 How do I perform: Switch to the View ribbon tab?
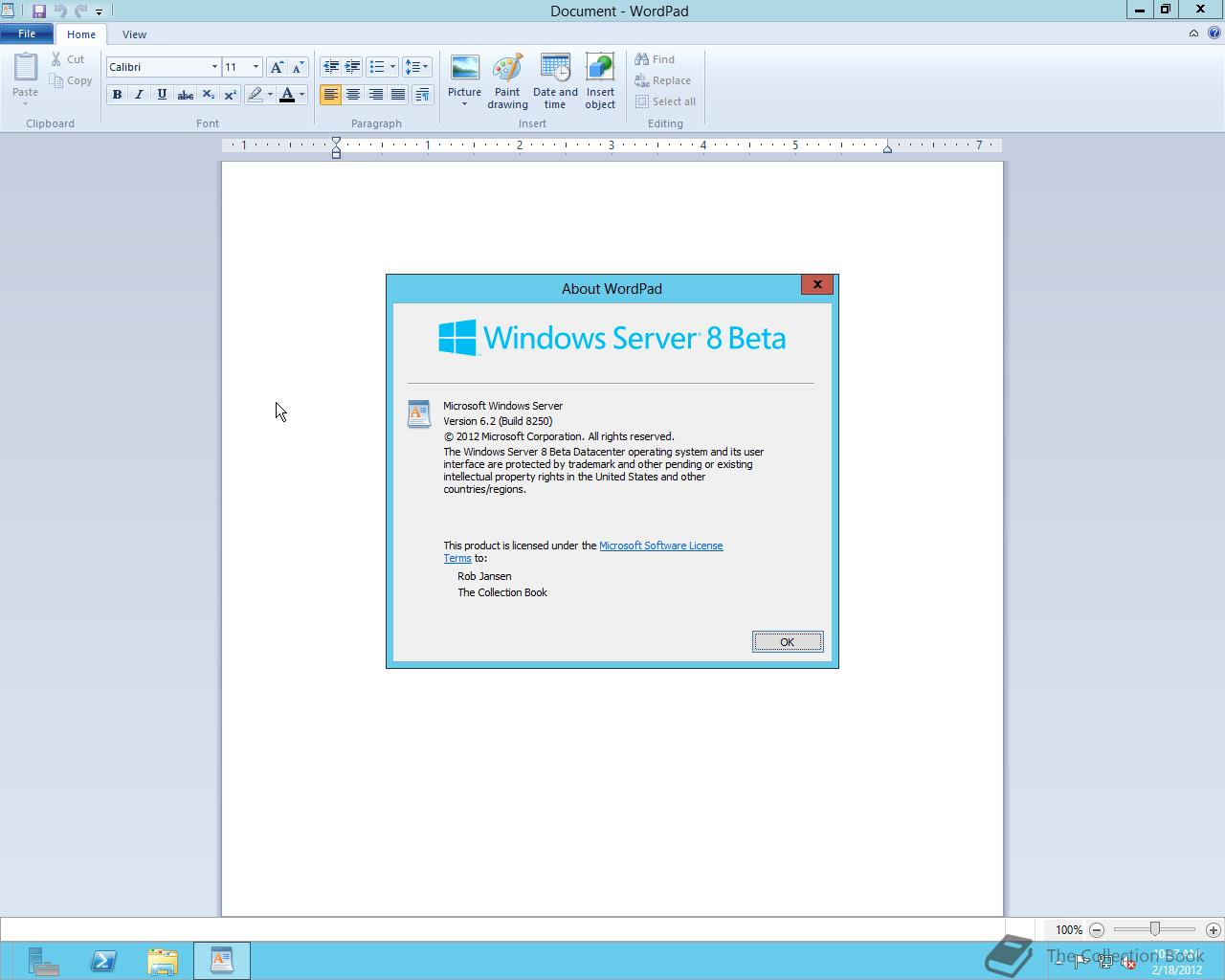click(x=134, y=34)
